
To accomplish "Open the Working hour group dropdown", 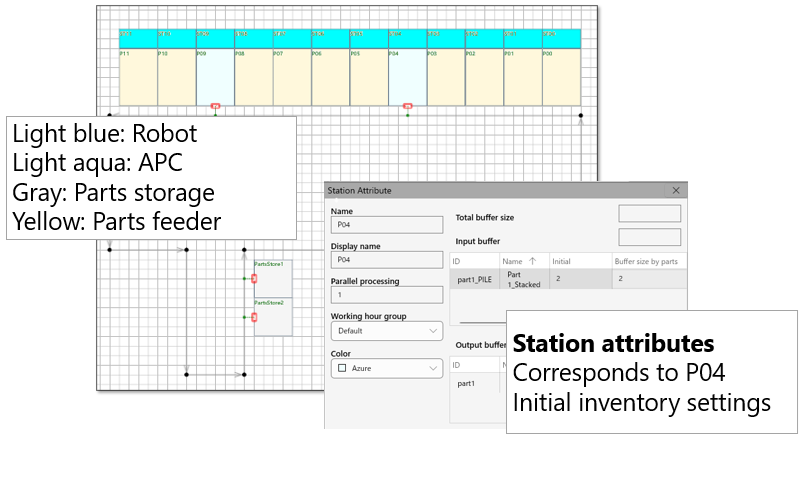I will [386, 331].
